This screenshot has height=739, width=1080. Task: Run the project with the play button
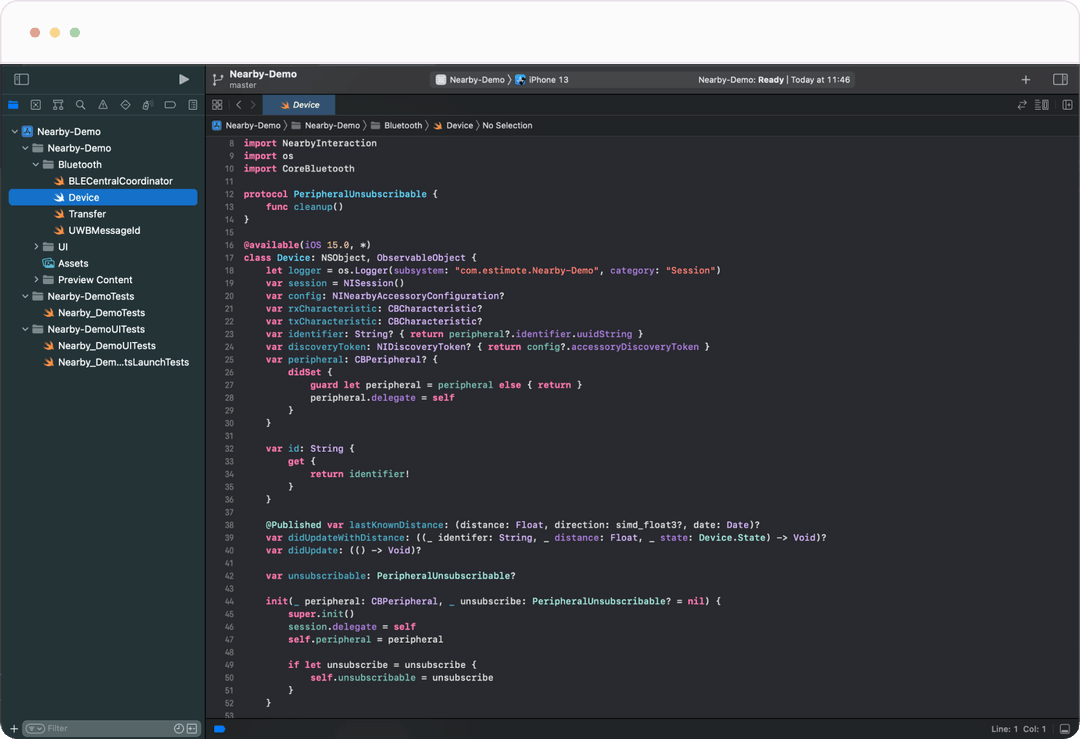[x=183, y=79]
